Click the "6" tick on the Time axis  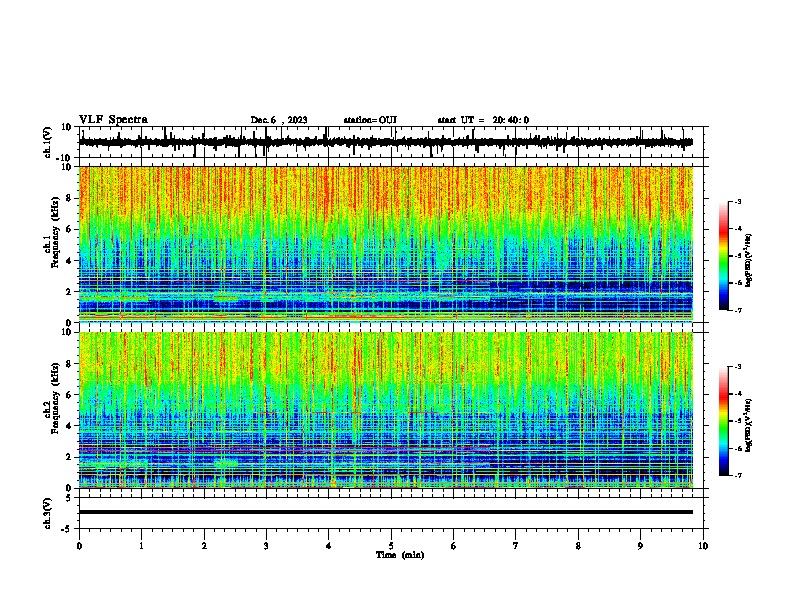pyautogui.click(x=454, y=546)
